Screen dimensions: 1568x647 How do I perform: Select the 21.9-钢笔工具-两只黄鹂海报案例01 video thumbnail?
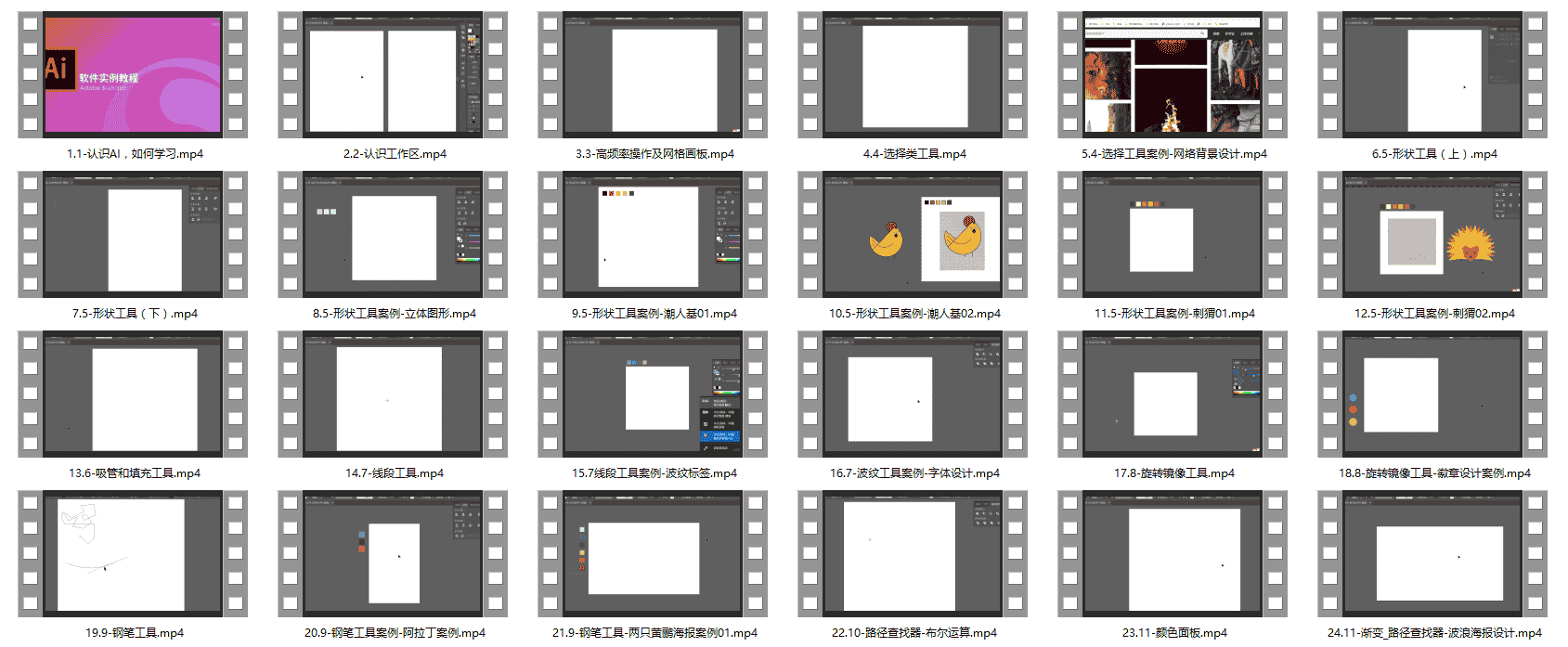pyautogui.click(x=653, y=554)
